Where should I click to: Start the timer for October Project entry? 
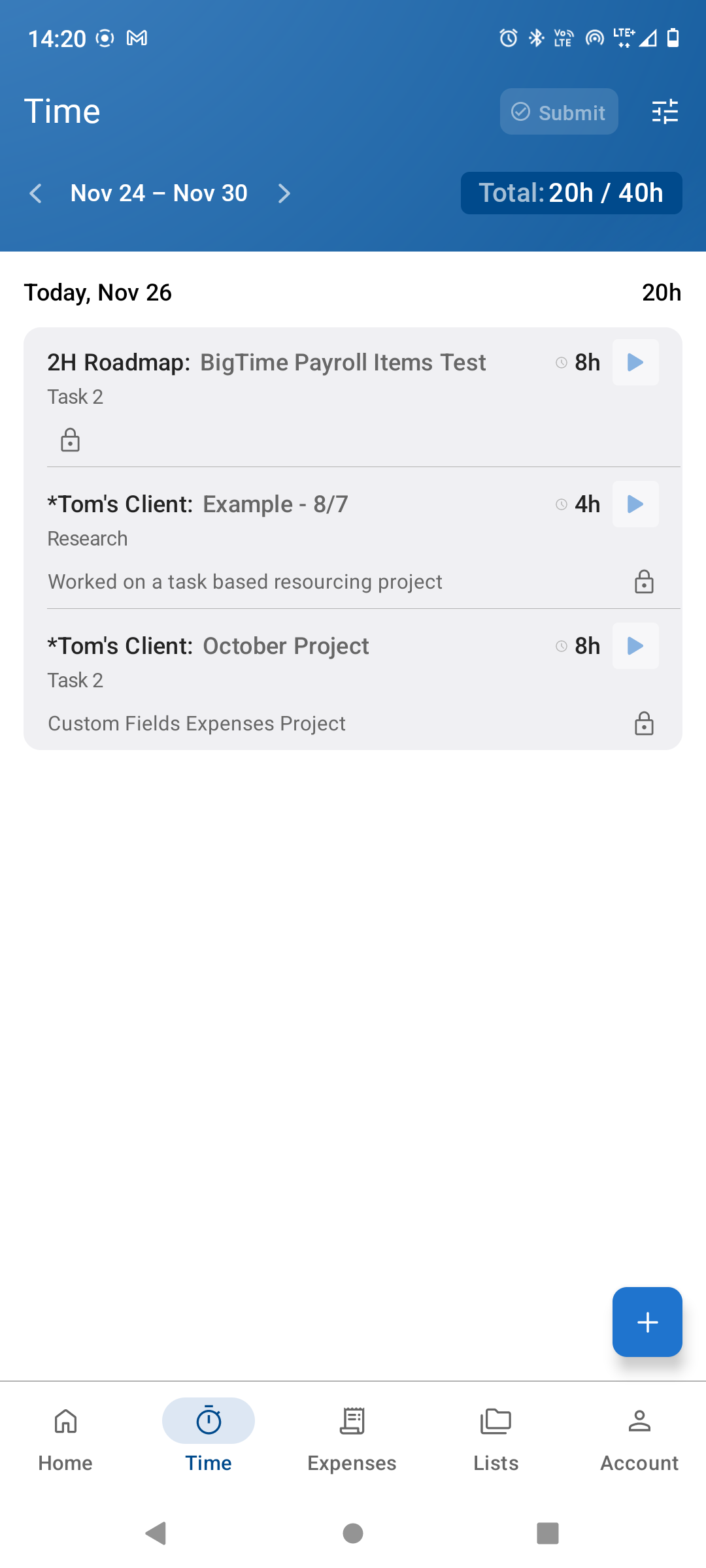635,645
